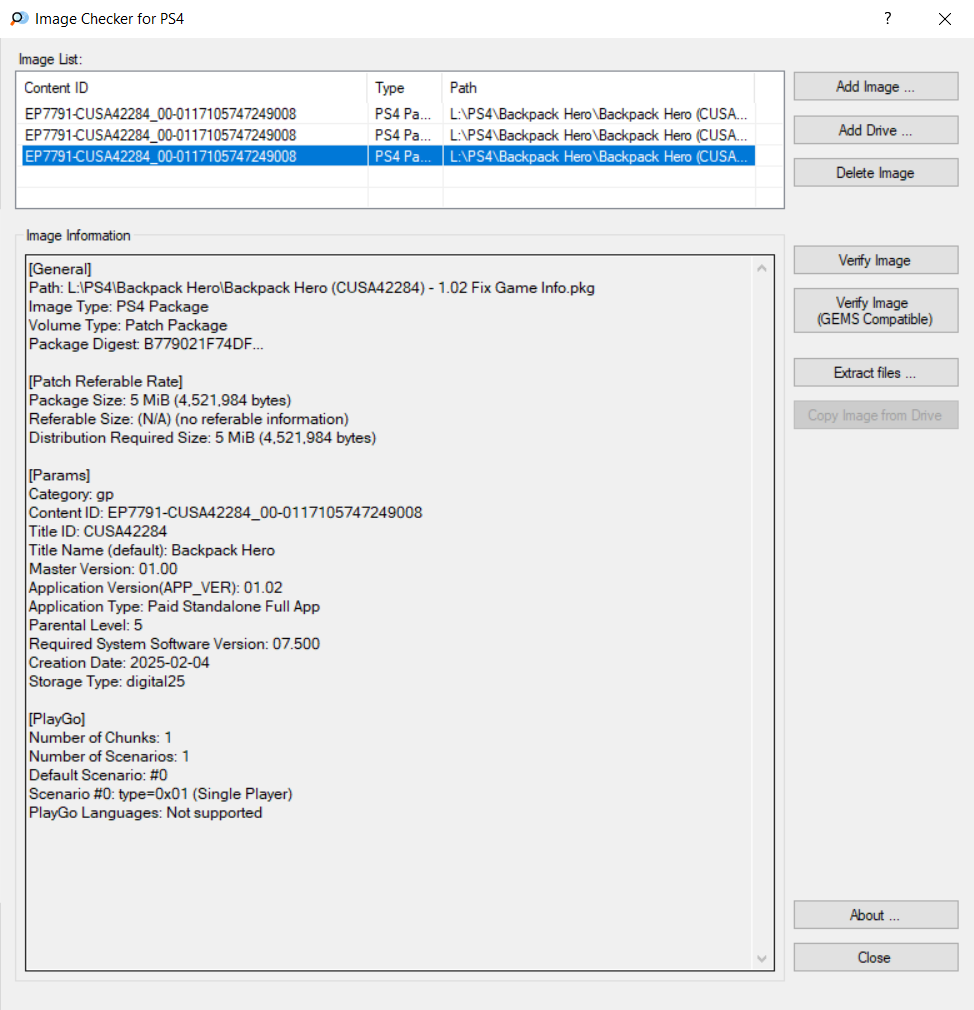Click the Referable Size (N/A) line
This screenshot has height=1010, width=974.
[189, 419]
